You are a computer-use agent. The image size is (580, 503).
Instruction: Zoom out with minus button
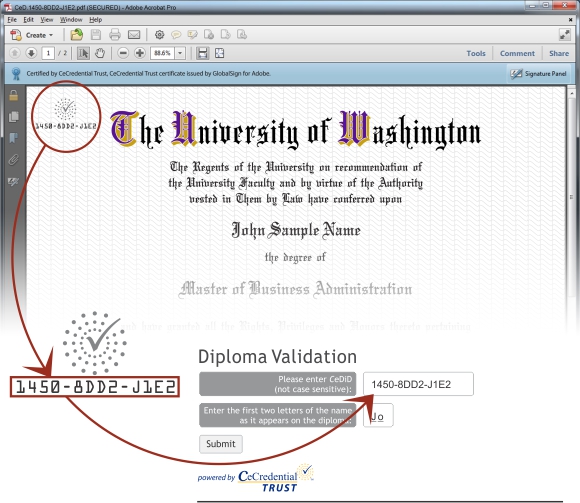123,53
